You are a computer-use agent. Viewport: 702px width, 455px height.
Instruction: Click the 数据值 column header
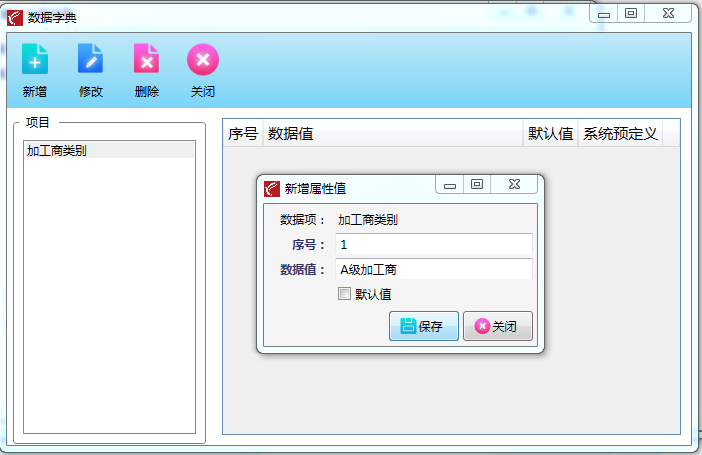click(x=393, y=133)
